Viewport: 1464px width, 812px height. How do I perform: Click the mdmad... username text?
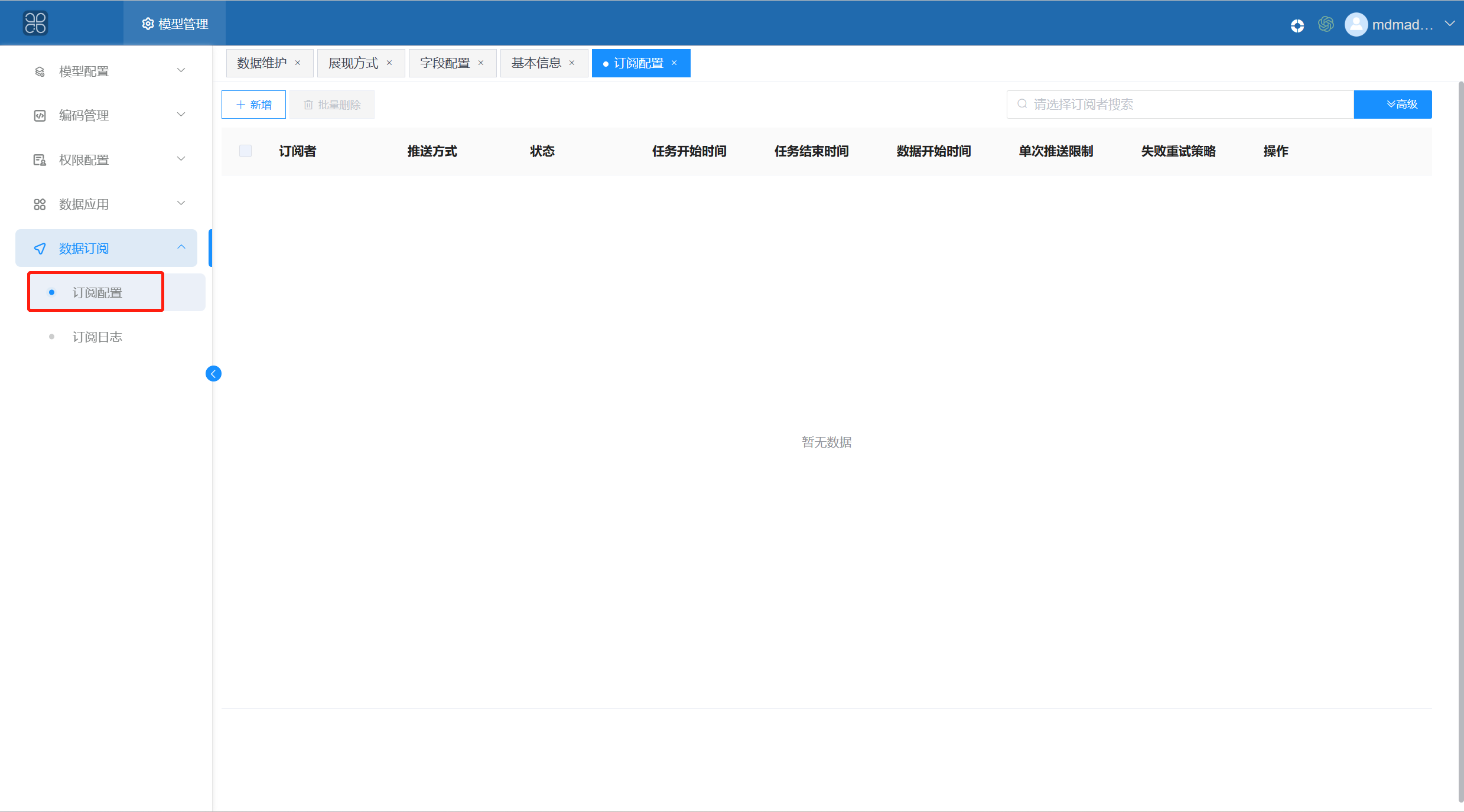(1403, 25)
